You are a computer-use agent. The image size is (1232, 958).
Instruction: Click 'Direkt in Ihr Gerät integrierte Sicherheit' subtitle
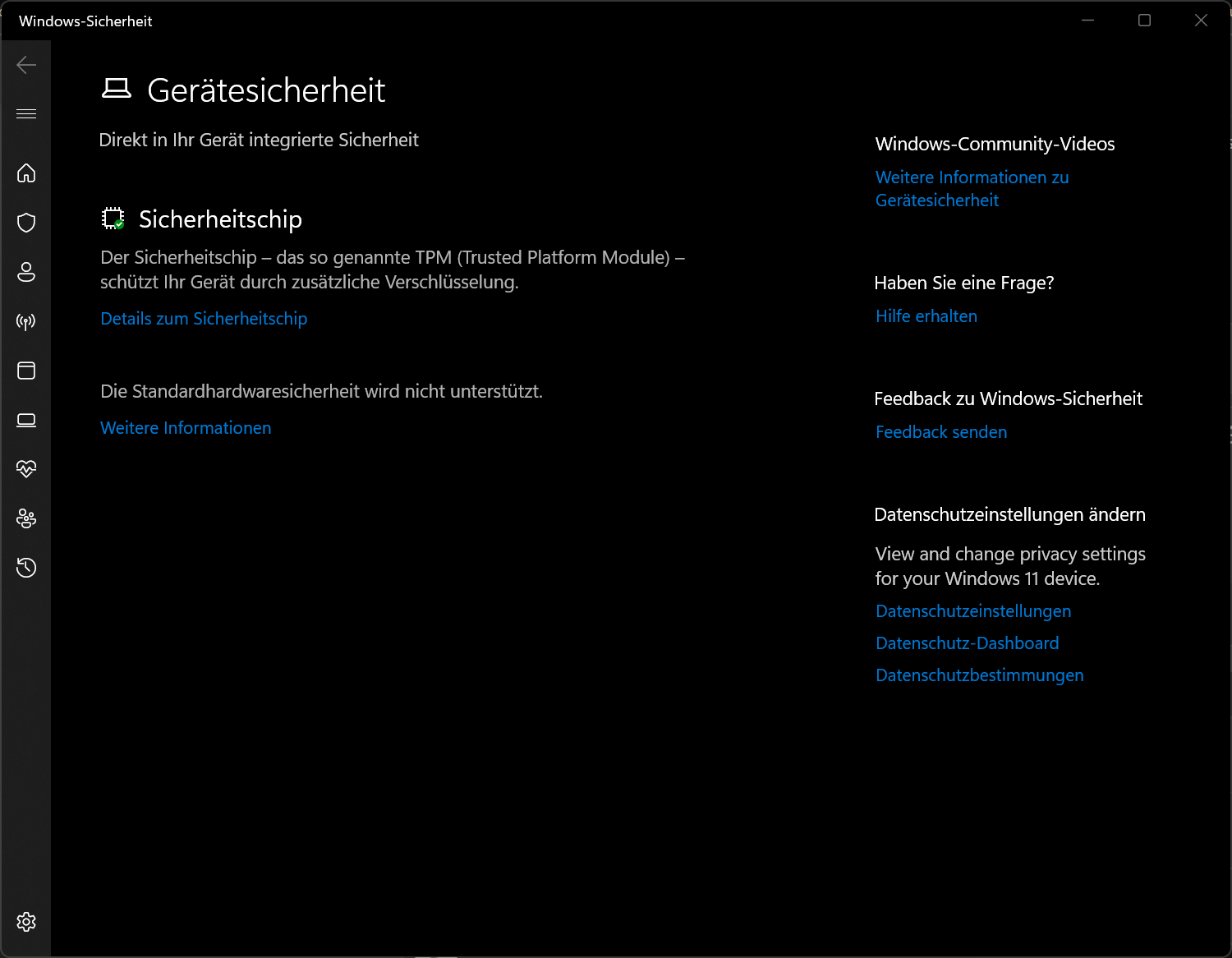point(259,140)
